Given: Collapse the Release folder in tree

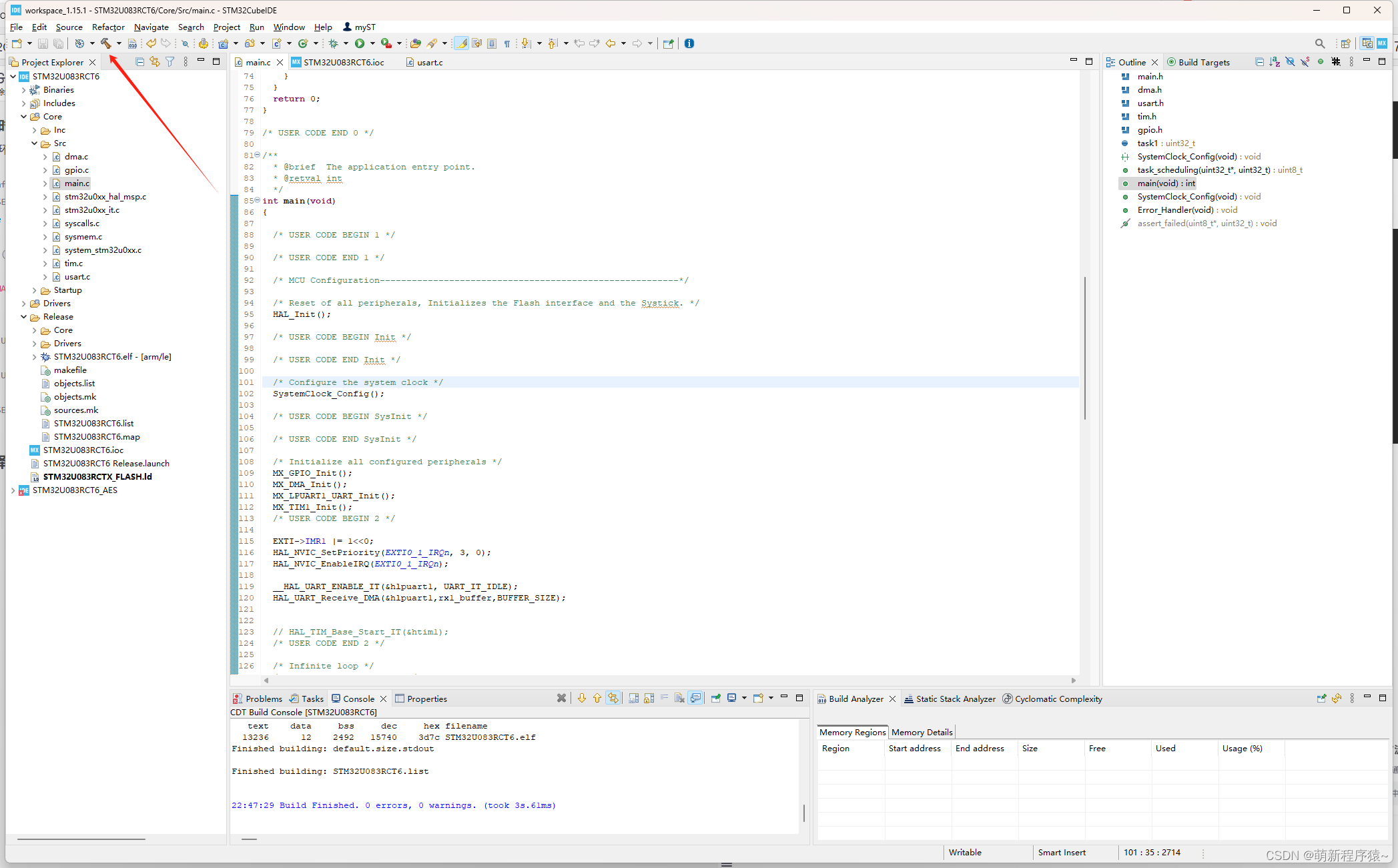Looking at the screenshot, I should tap(24, 317).
